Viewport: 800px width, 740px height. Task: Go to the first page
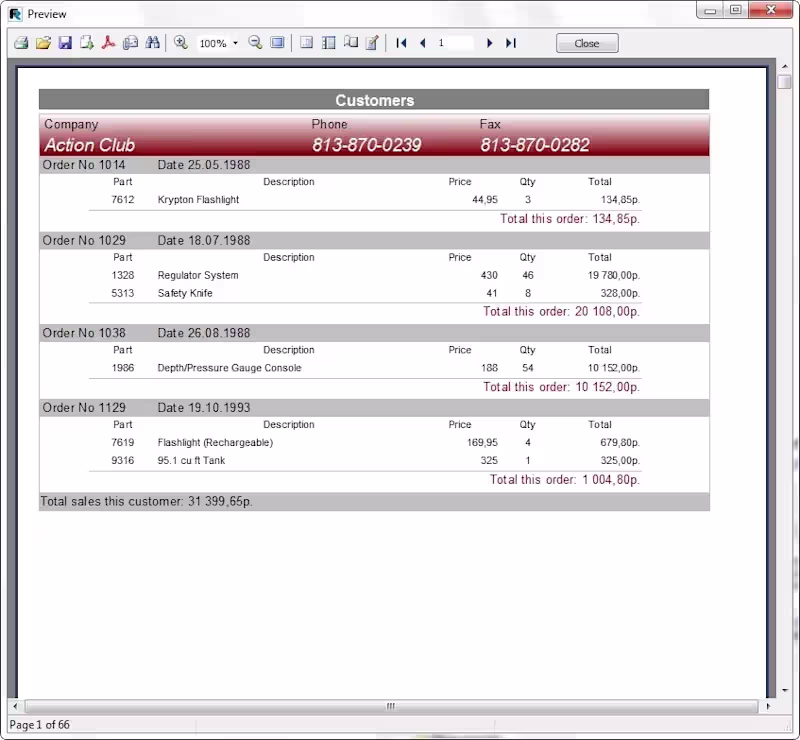(402, 43)
